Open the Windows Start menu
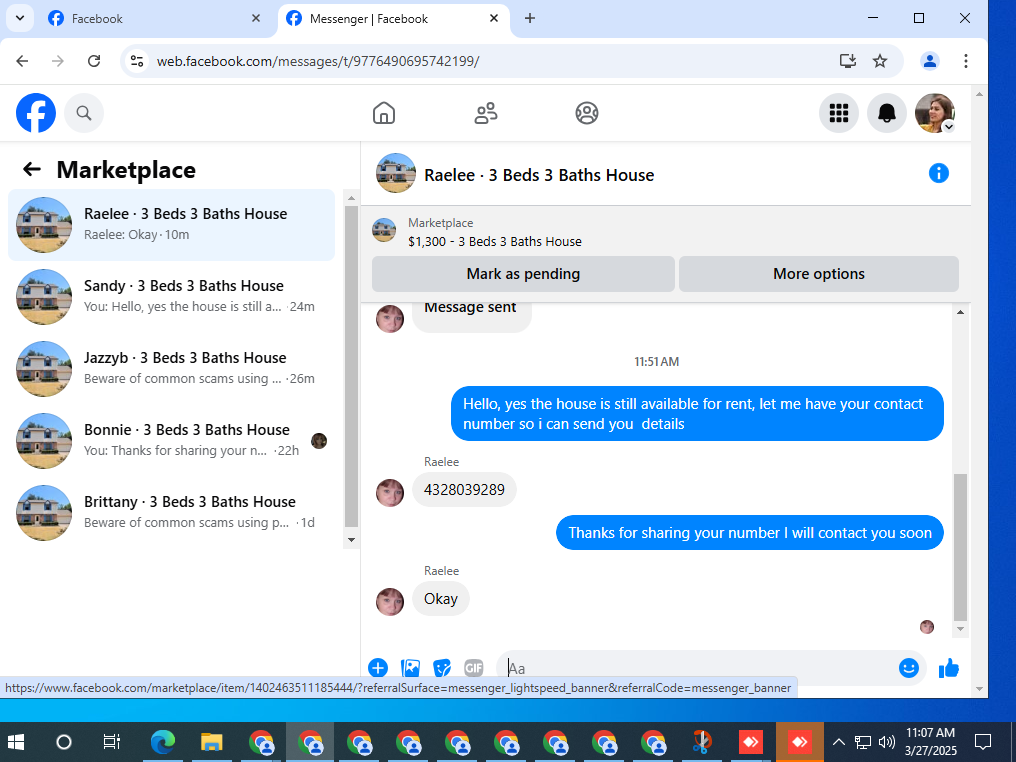 [x=16, y=742]
